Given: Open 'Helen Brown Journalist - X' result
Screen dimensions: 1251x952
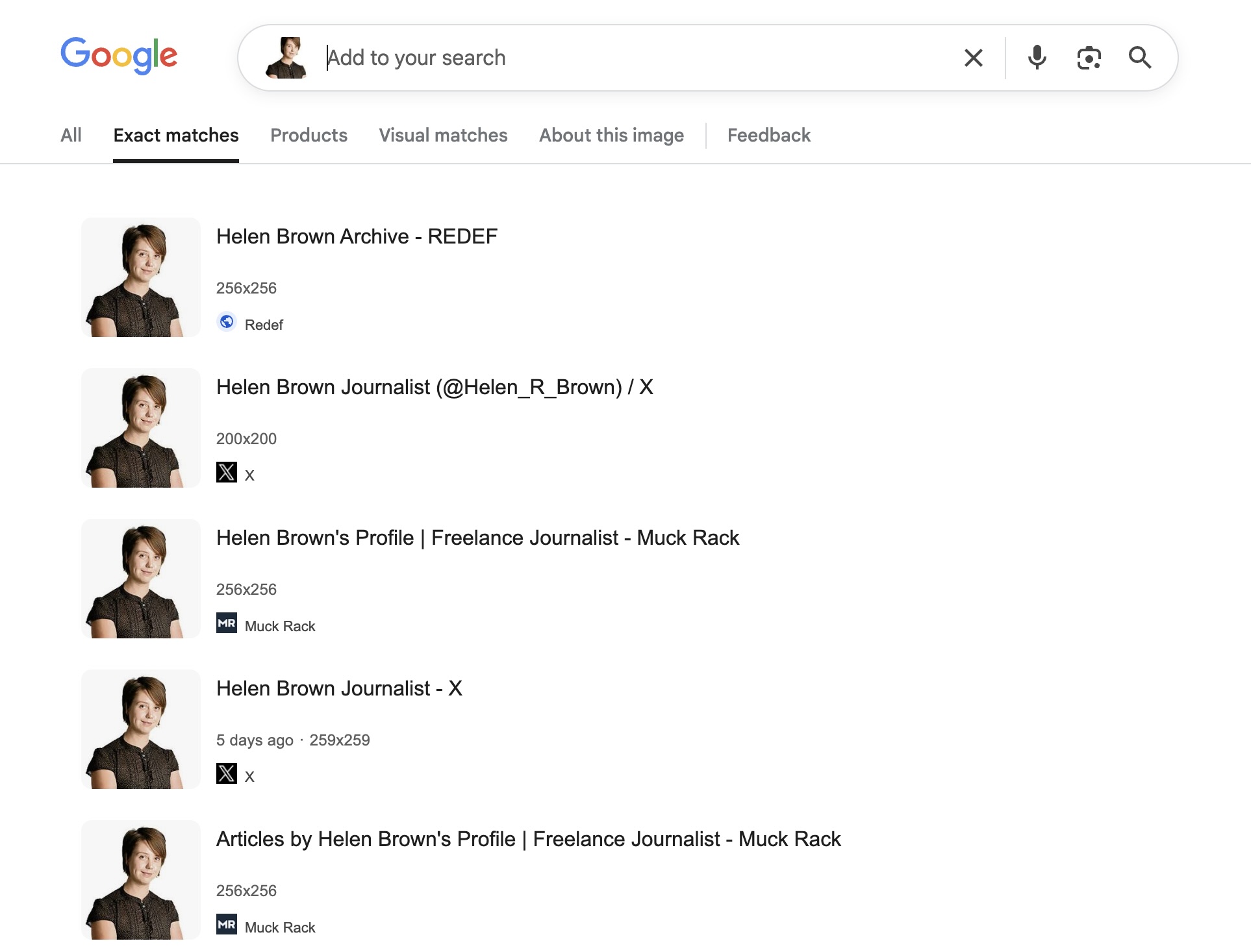Looking at the screenshot, I should click(339, 688).
